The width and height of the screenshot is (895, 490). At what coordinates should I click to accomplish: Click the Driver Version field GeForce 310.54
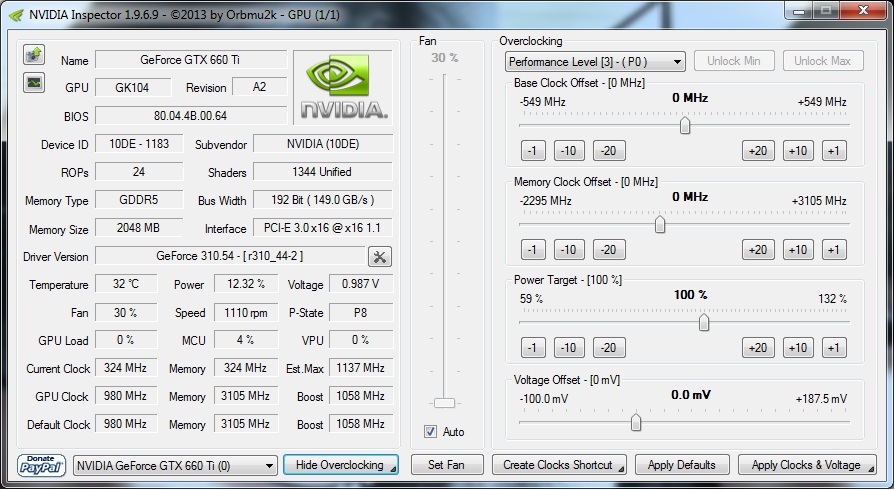(230, 256)
